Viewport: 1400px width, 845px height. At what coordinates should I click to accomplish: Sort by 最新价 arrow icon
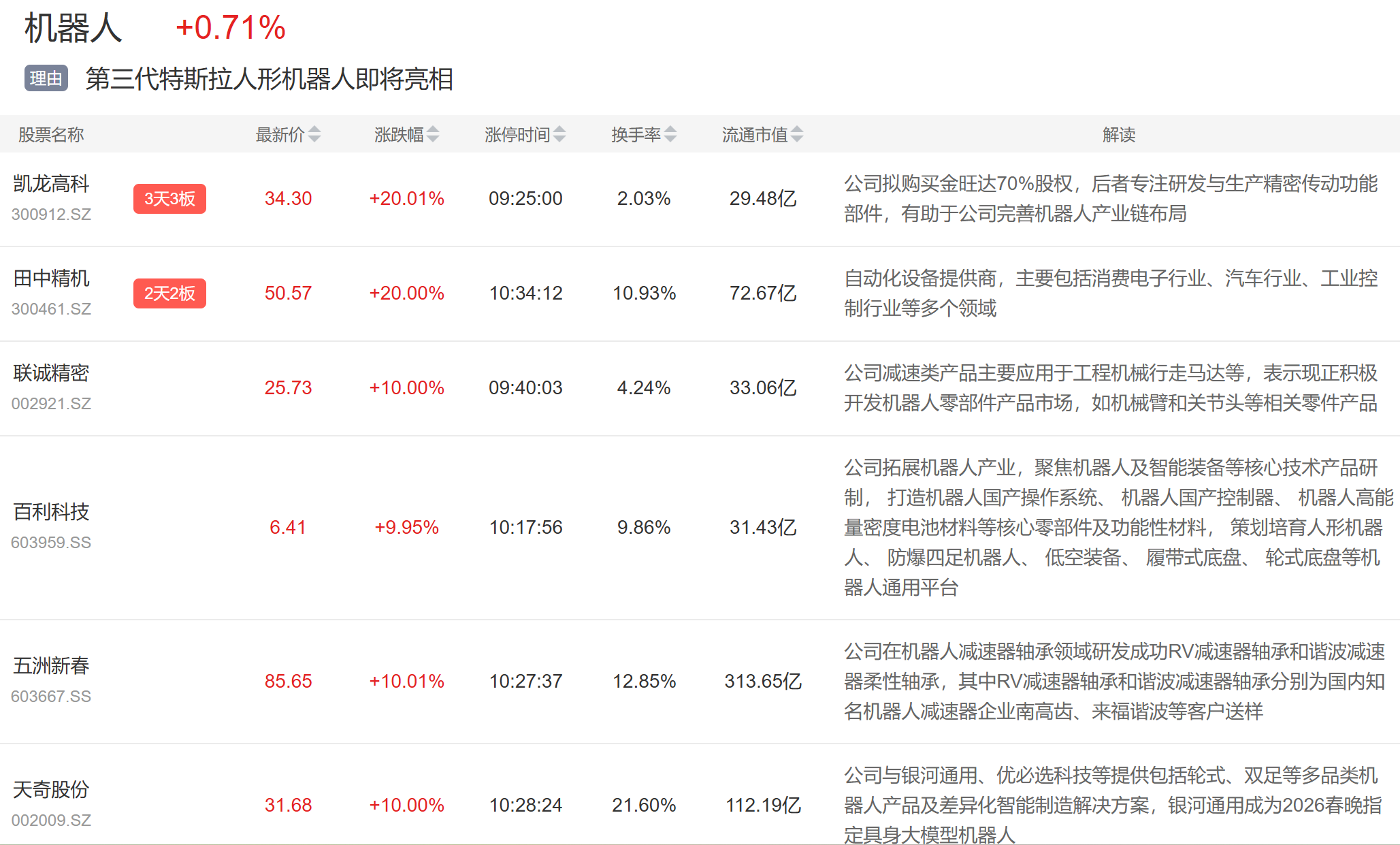(x=314, y=134)
